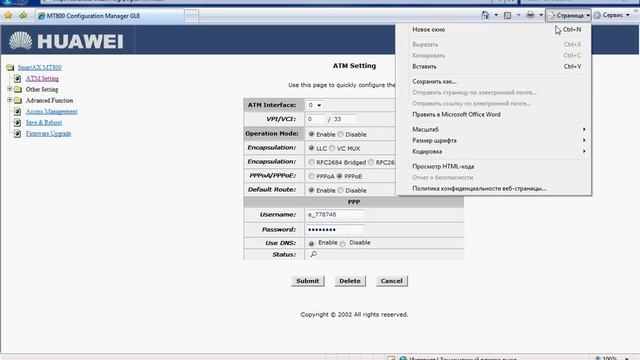Select RFC2684 Bridged encapsulation

point(311,162)
